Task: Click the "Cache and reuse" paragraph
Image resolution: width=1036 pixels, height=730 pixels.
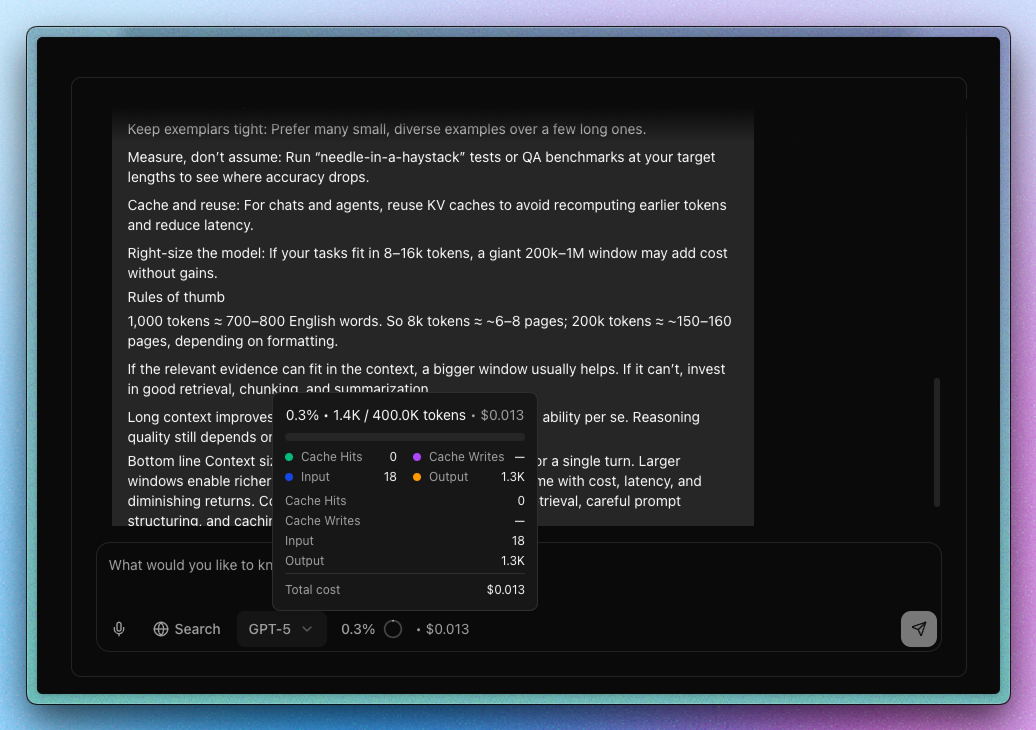Action: point(427,215)
